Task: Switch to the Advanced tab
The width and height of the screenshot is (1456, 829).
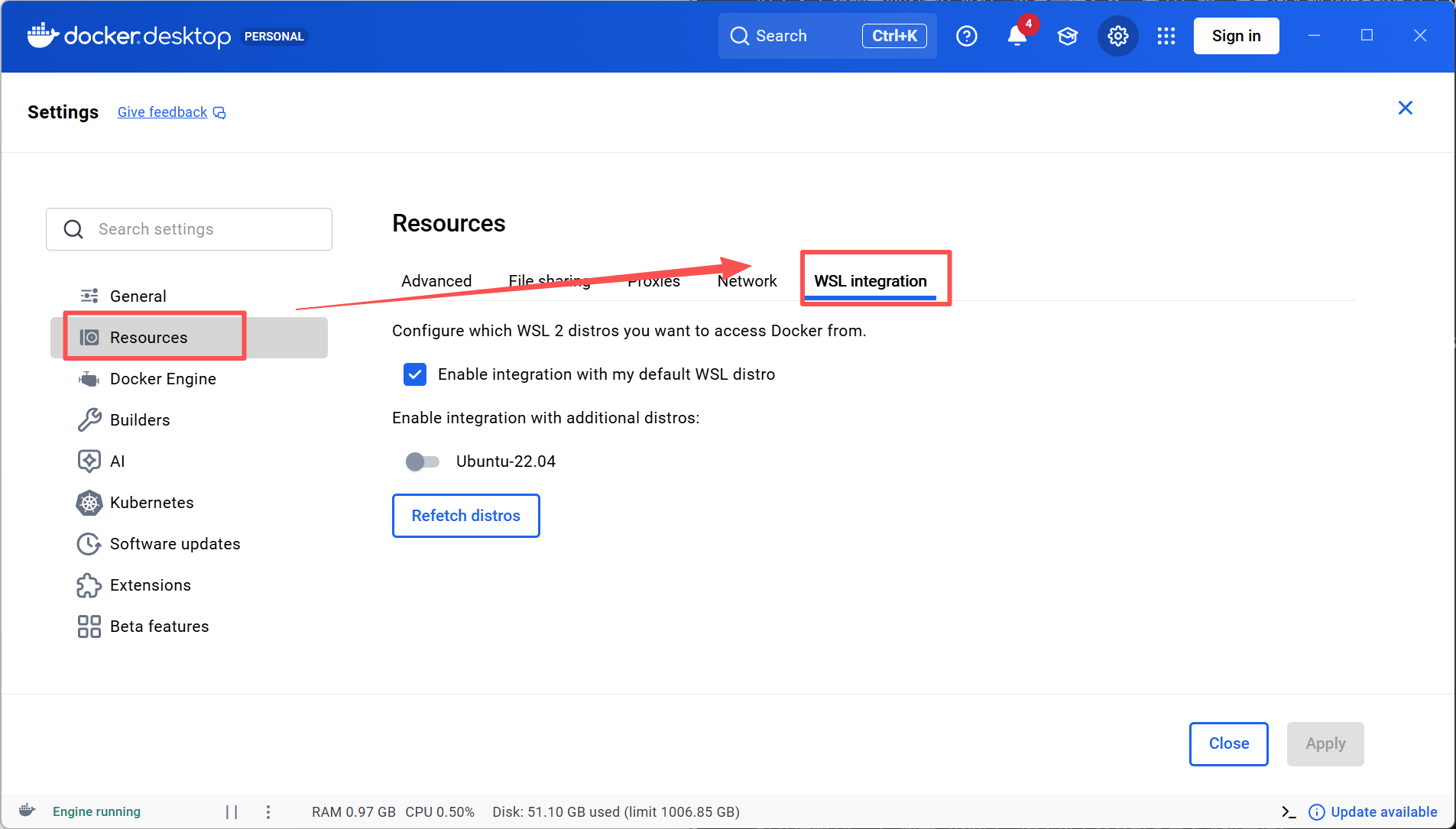Action: click(x=436, y=281)
